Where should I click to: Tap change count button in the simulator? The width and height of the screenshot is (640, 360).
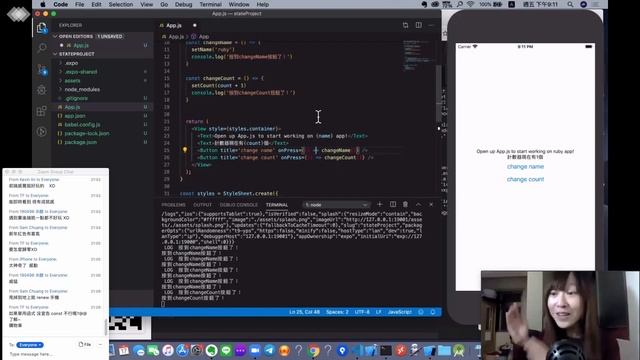pos(525,179)
